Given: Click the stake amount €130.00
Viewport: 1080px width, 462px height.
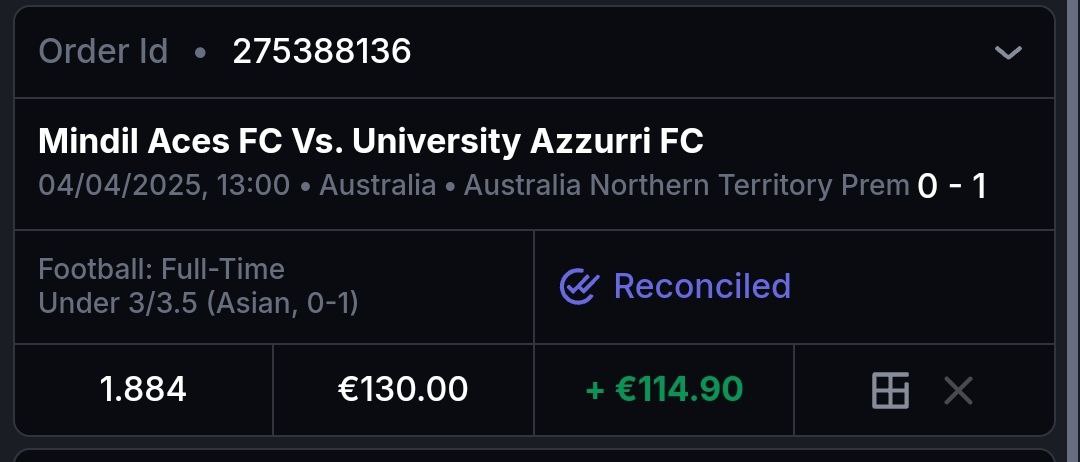Looking at the screenshot, I should (403, 390).
